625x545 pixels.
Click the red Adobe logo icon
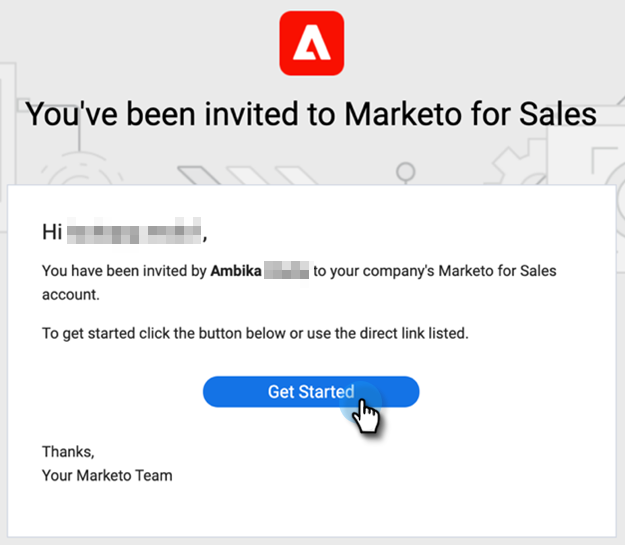(312, 43)
